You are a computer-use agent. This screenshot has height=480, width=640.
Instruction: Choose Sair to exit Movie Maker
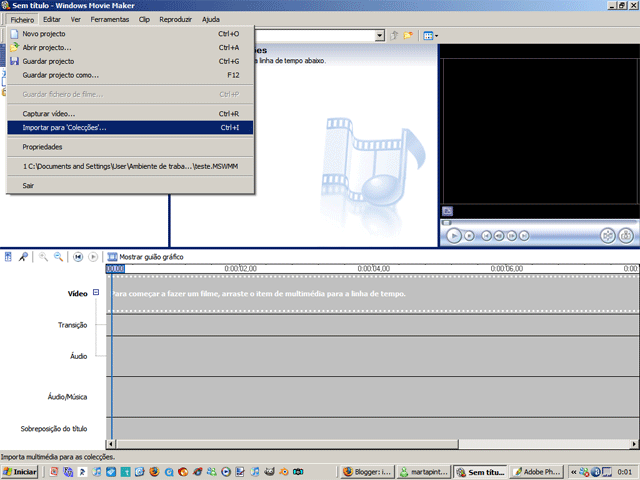130,186
